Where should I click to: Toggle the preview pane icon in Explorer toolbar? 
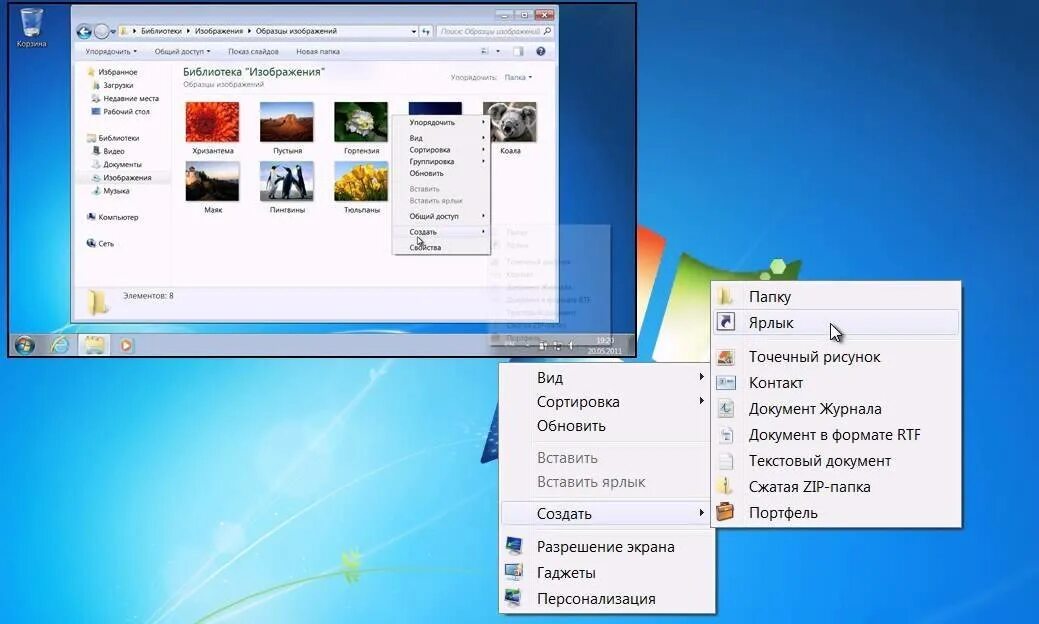pos(518,51)
